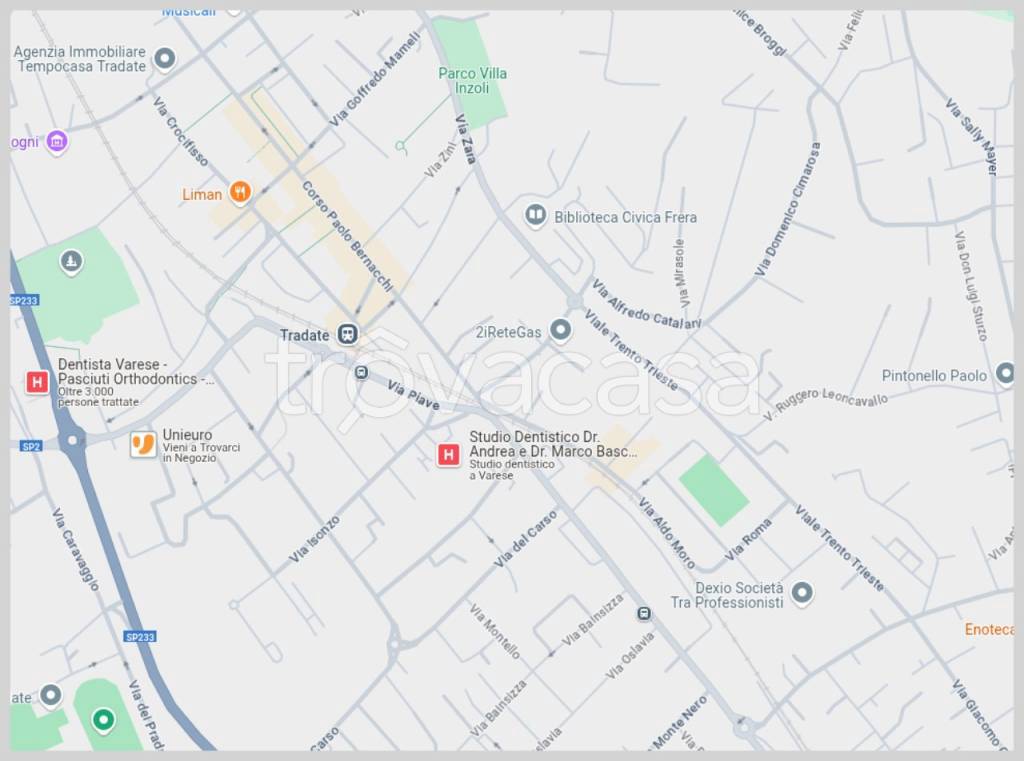This screenshot has height=761, width=1024.
Task: Click the 'Corso Paolo Bernacchi' street label
Action: 347,236
